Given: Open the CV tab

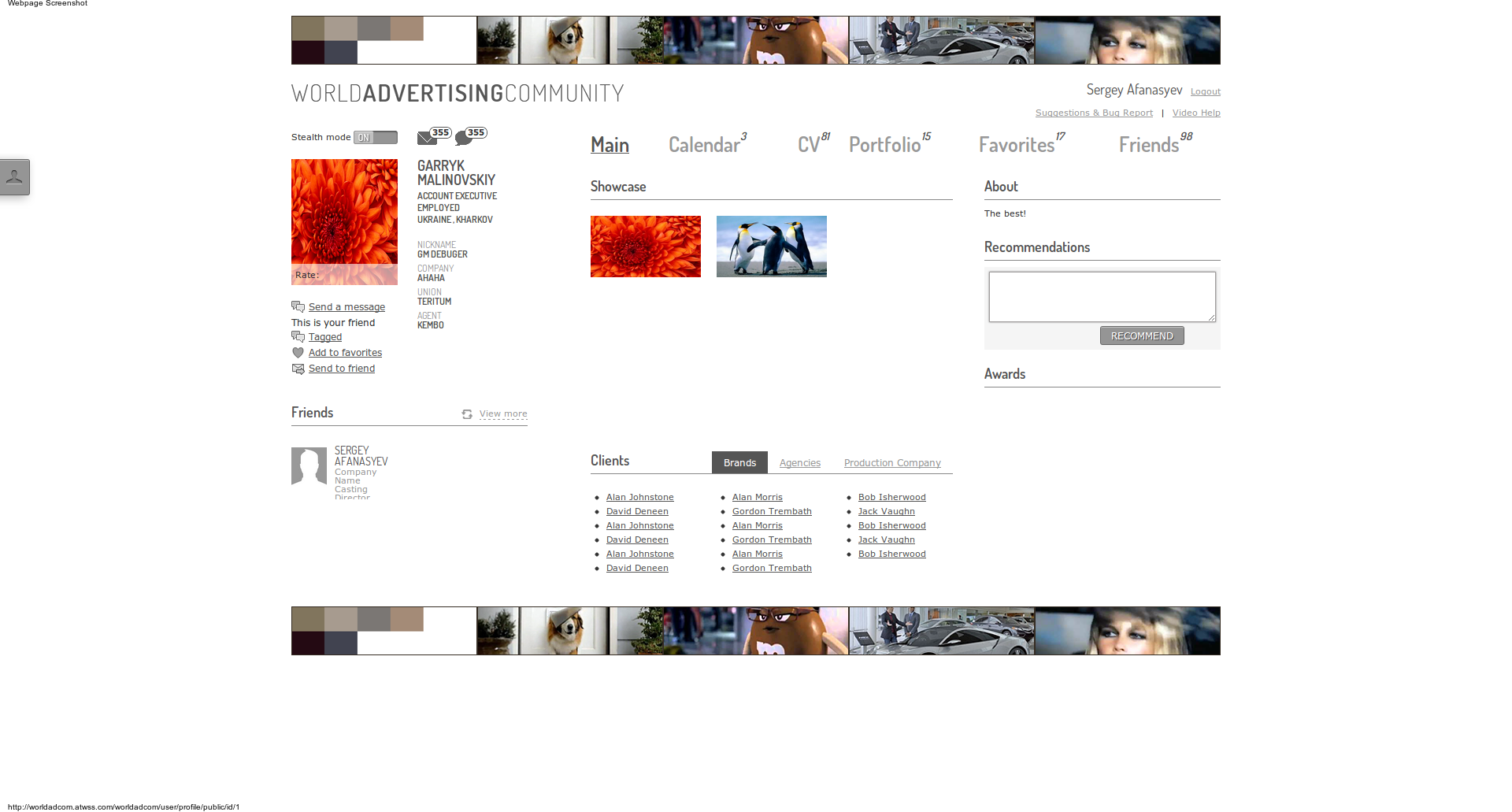Looking at the screenshot, I should [x=809, y=145].
